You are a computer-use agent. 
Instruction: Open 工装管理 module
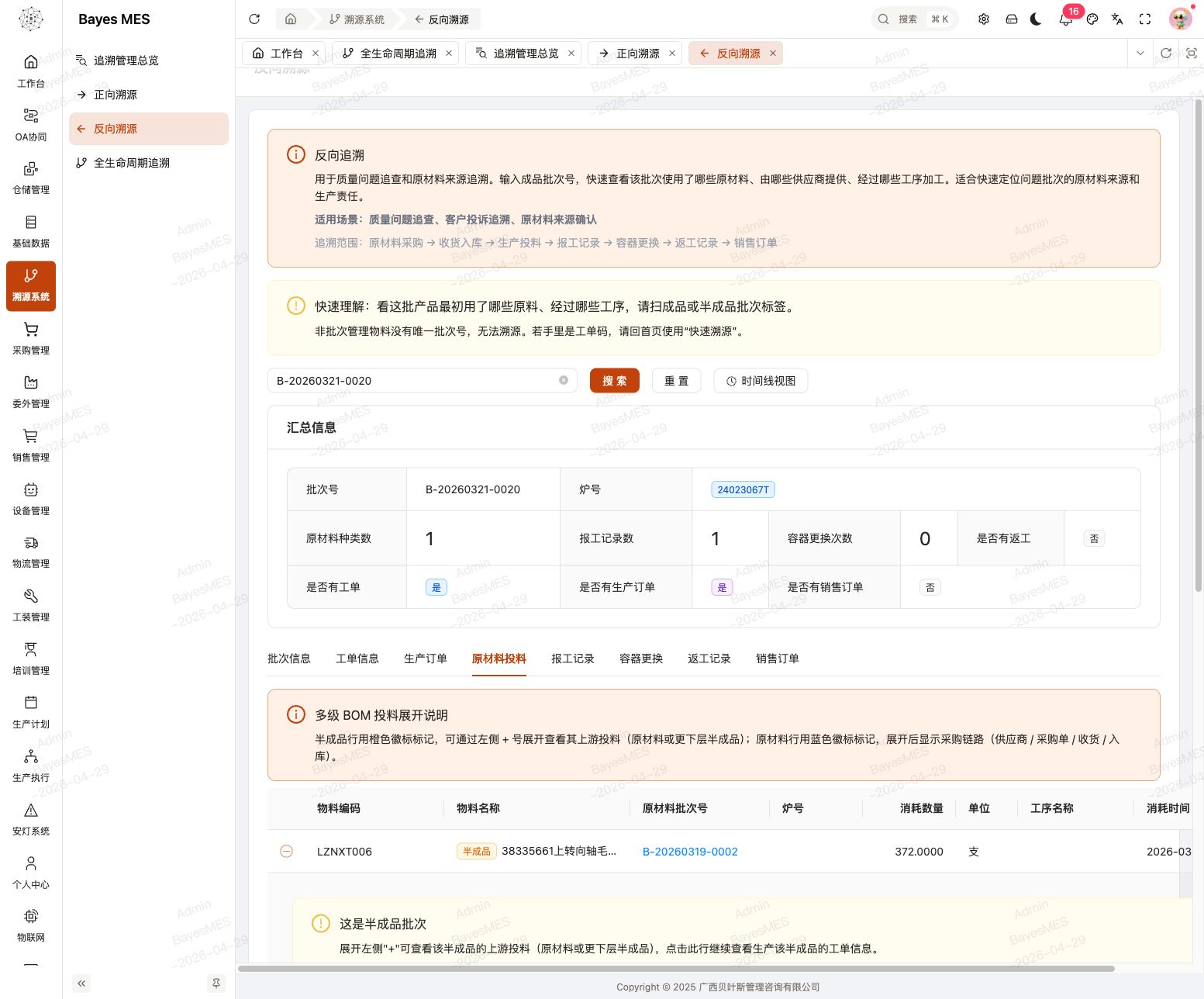[31, 606]
